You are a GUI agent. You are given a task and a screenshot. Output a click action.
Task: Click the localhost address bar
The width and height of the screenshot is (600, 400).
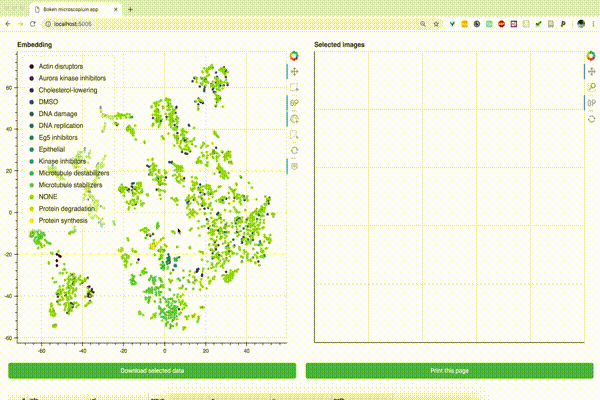pos(230,24)
